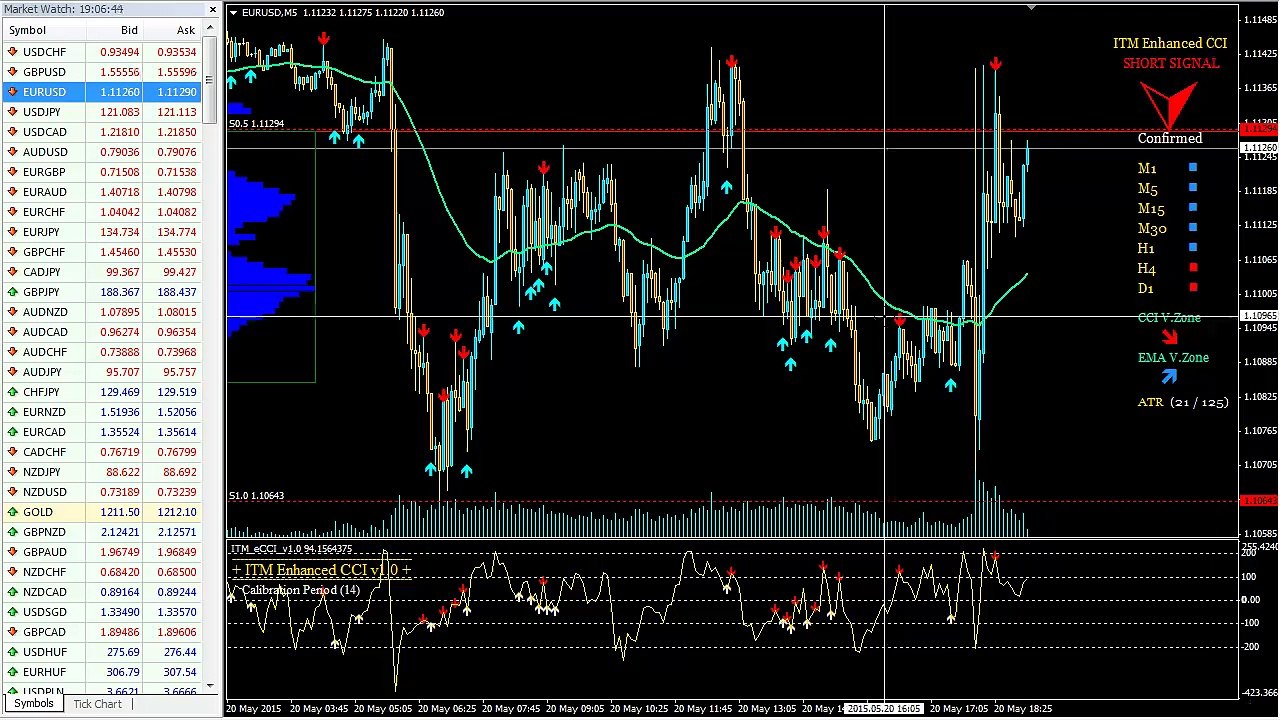Click the 2015.05.20 16:05 crosshair time label
The height and width of the screenshot is (720, 1280).
coord(884,708)
